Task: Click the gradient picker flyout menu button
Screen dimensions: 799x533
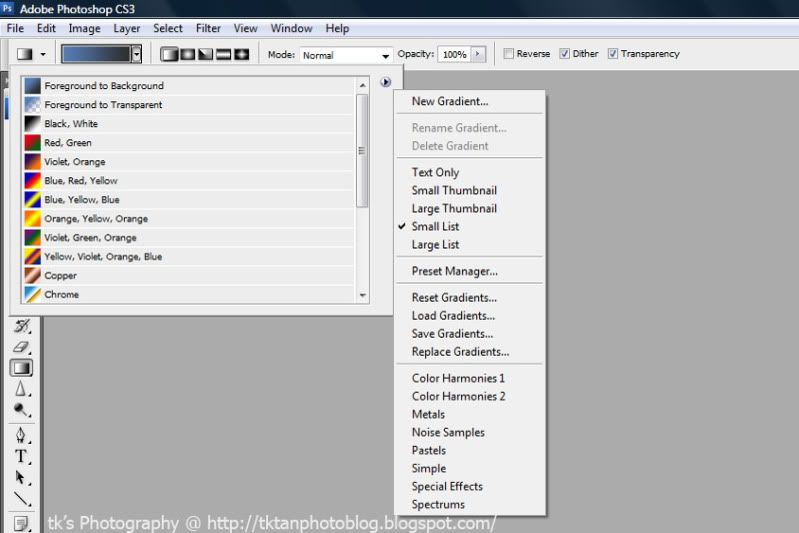Action: coord(386,82)
